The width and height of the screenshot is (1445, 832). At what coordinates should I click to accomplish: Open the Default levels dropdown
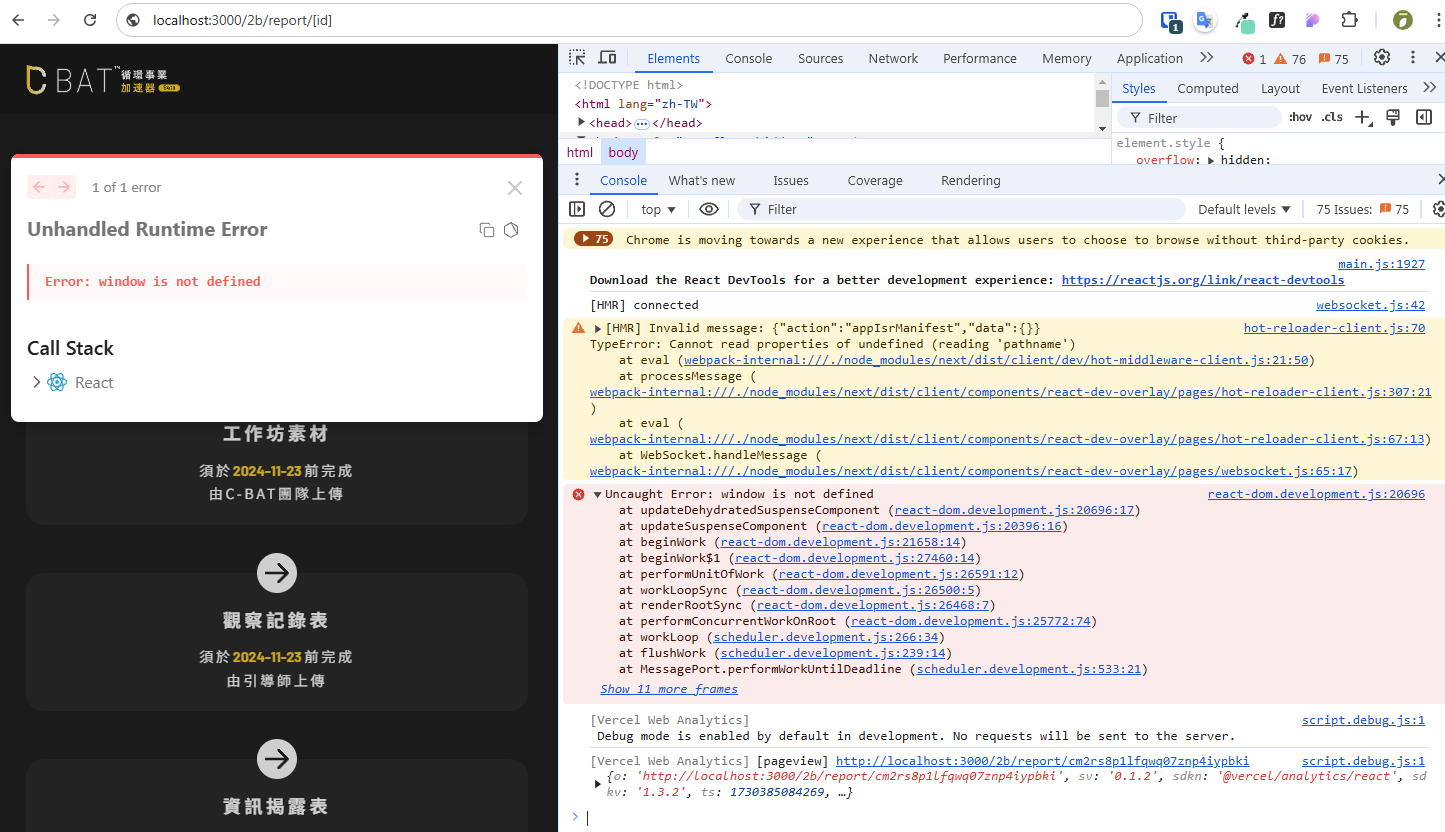click(1244, 209)
